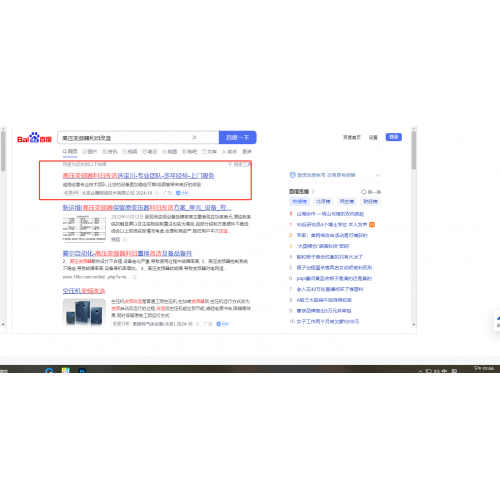The image size is (500, 500).
Task: Open the hot search item ranked 2
Action: point(332,235)
